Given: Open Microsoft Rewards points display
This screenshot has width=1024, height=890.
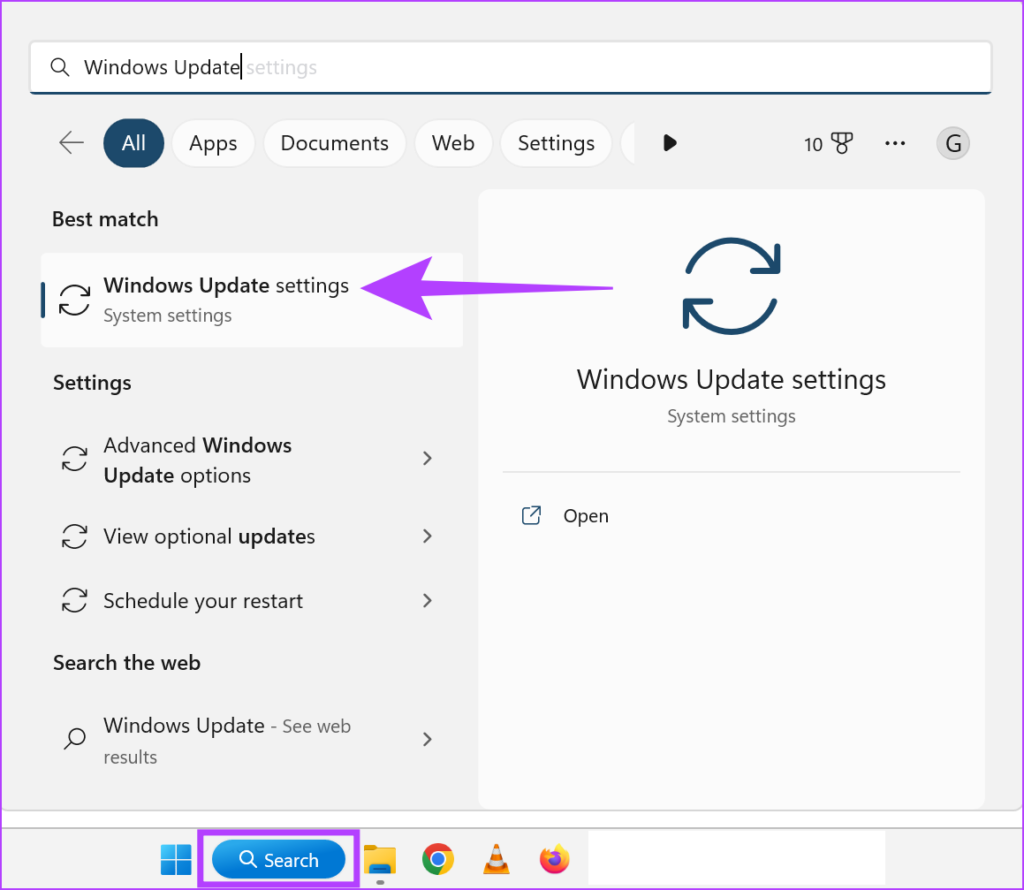Looking at the screenshot, I should pyautogui.click(x=826, y=143).
